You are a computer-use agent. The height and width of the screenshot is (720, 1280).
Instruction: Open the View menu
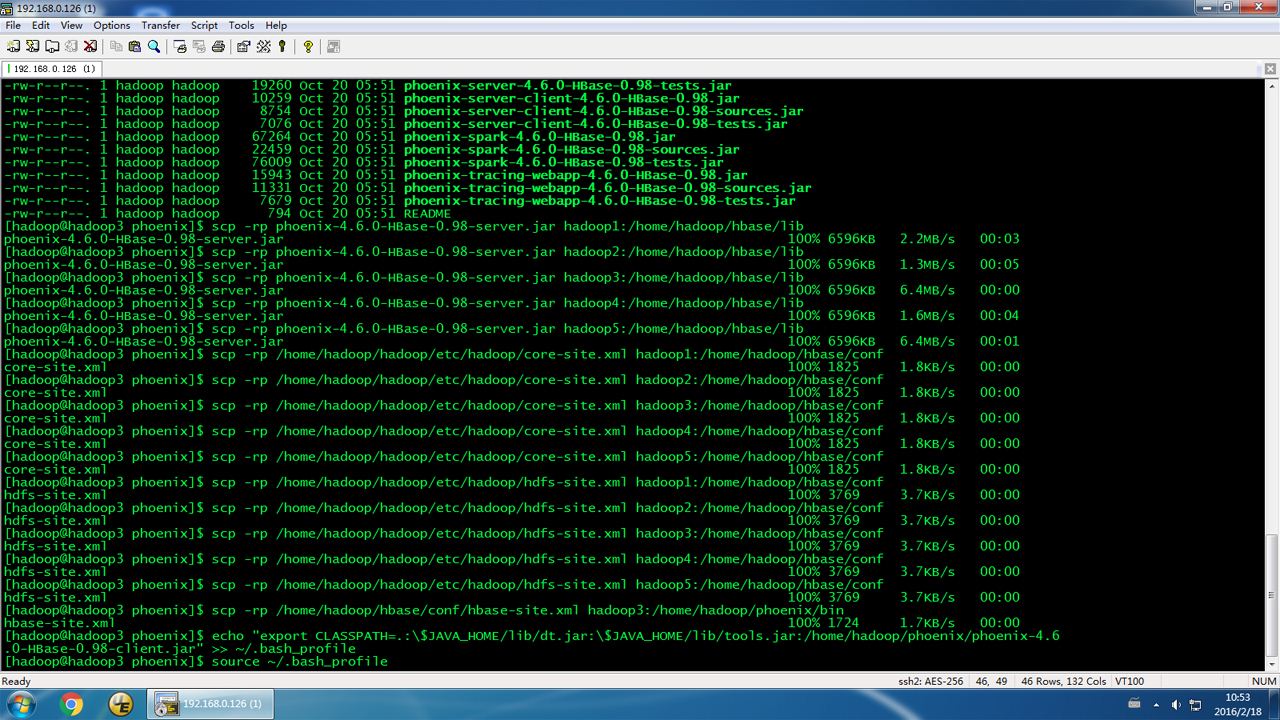tap(72, 25)
